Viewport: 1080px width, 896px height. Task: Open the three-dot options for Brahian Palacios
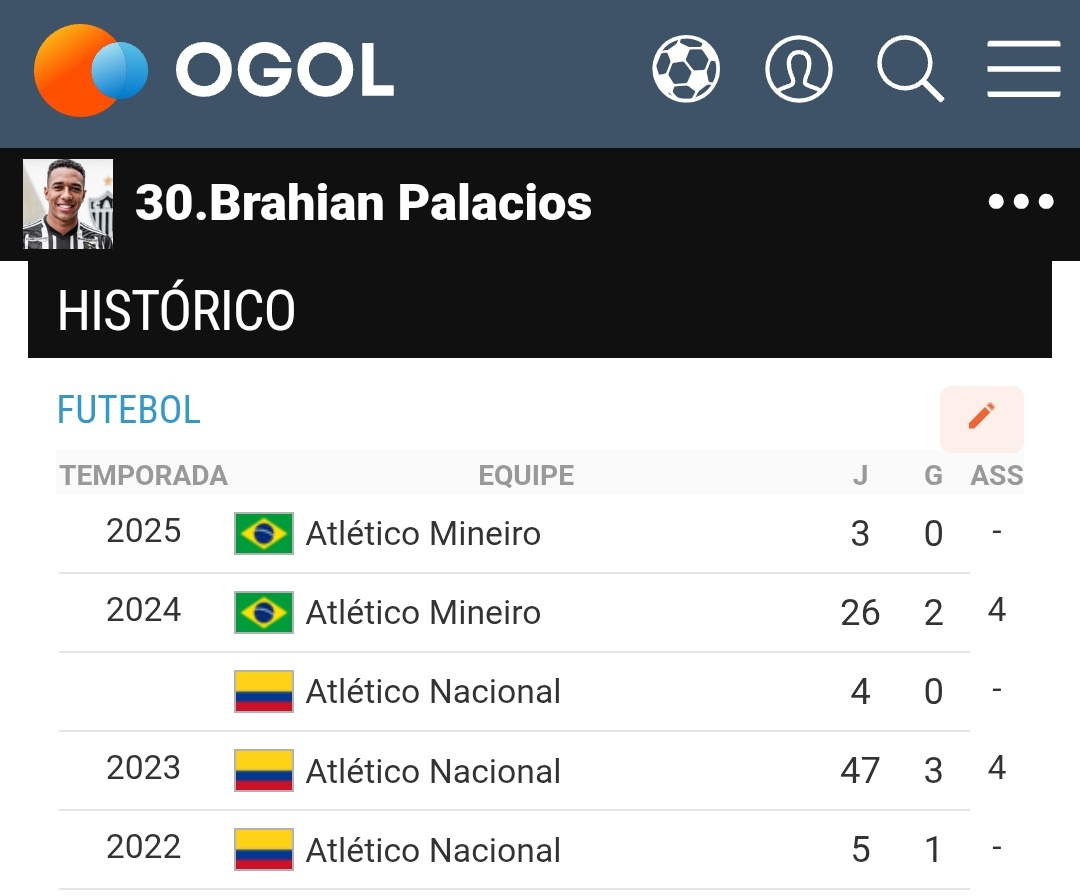click(x=1021, y=202)
